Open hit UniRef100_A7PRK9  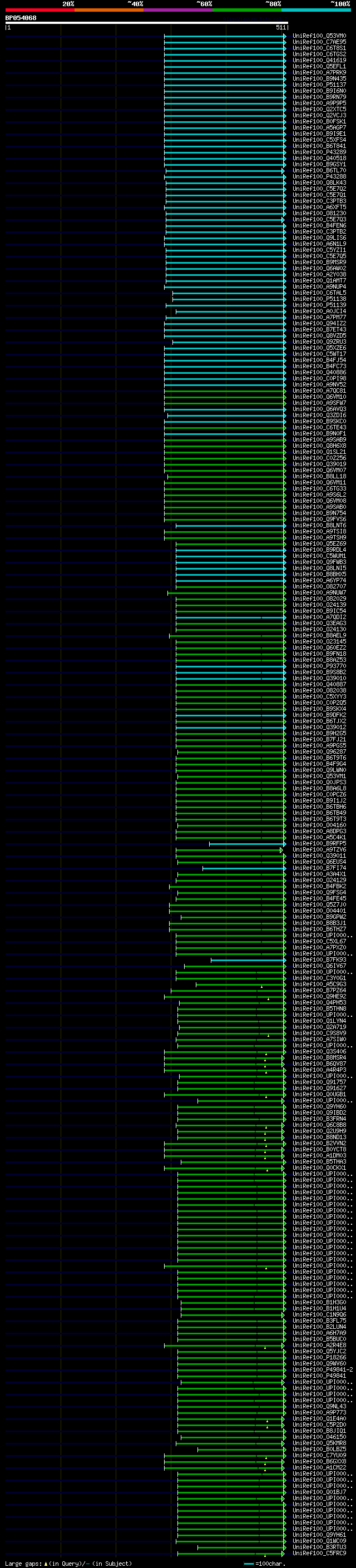319,72
